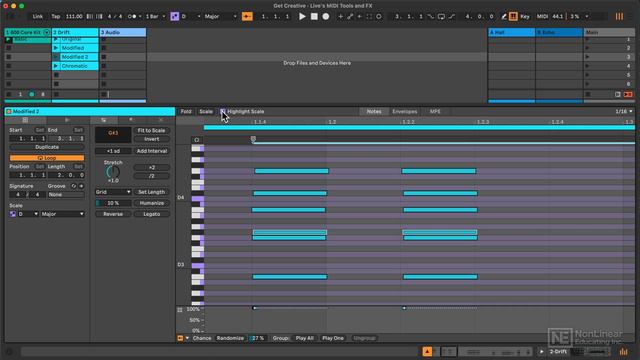Click the commit groove icon next to Groove
The image size is (640, 360).
tap(81, 186)
